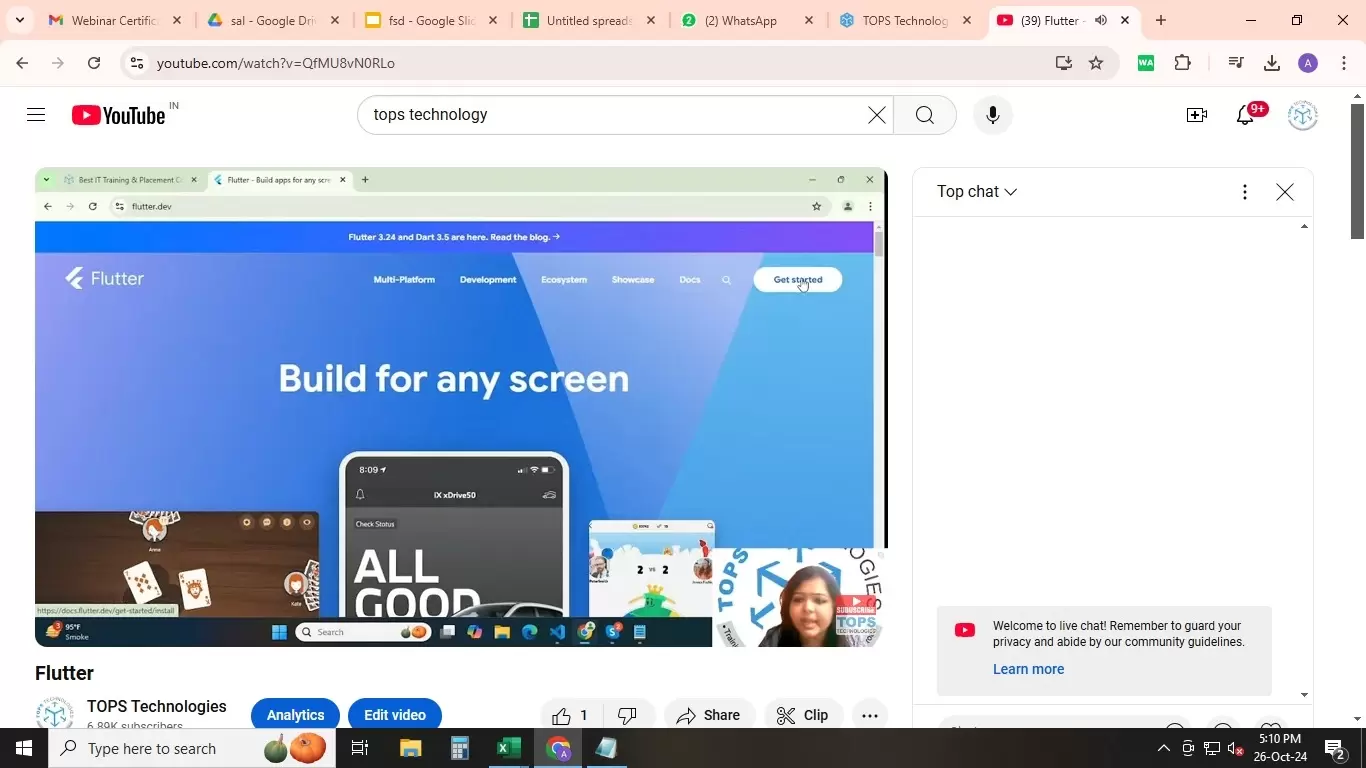Open the muted volume tray icon
1366x768 pixels.
coord(1236,748)
